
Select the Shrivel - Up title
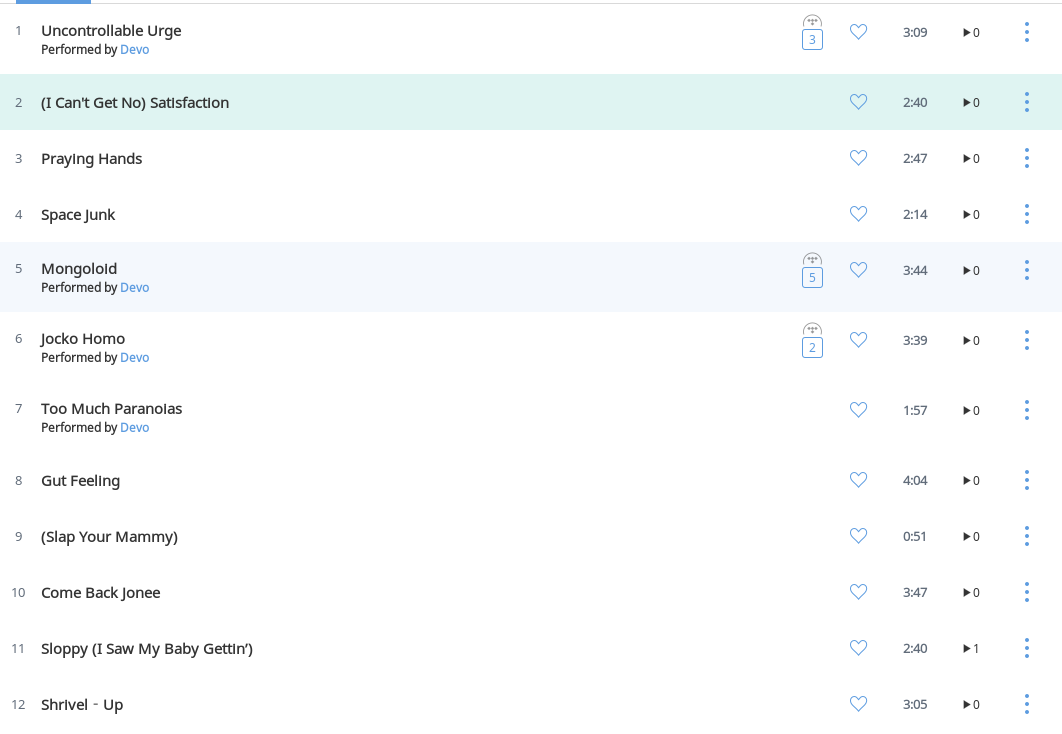[82, 704]
